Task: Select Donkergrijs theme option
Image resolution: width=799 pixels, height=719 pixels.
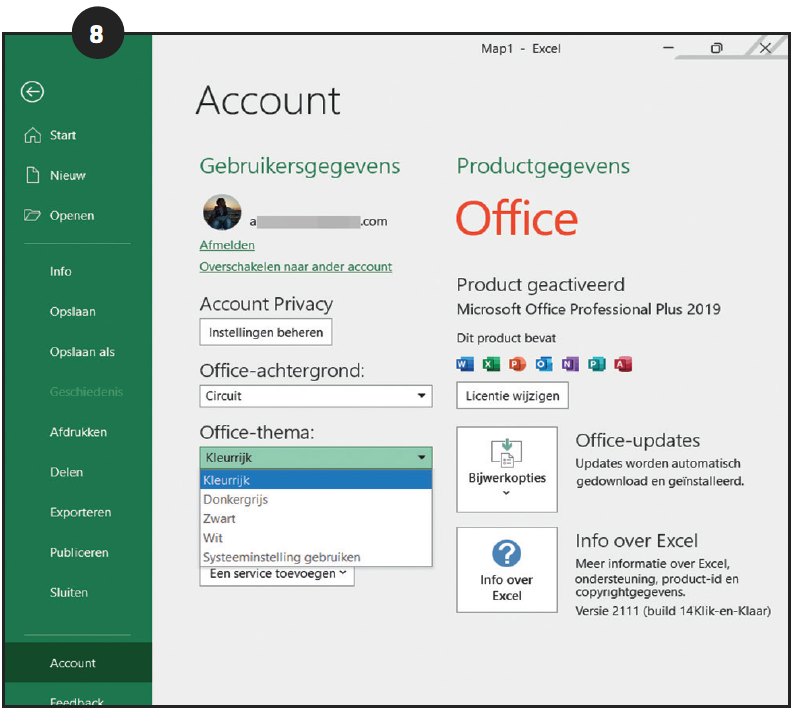Action: coord(316,499)
